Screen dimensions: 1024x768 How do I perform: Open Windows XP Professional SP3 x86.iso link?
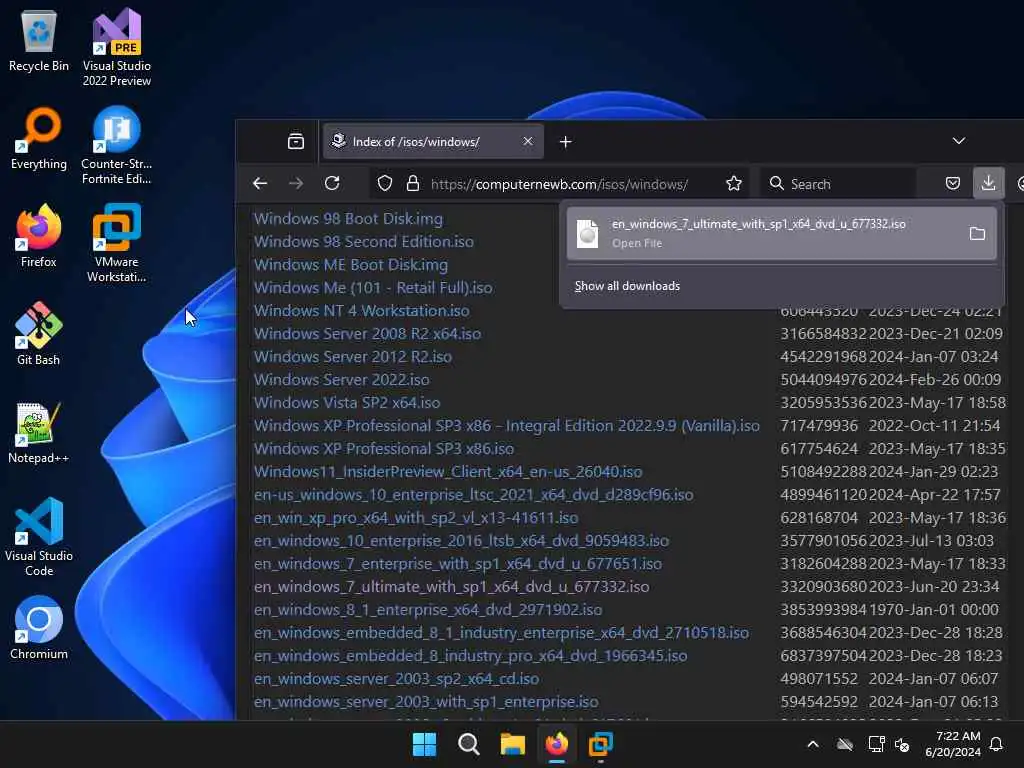pos(383,449)
